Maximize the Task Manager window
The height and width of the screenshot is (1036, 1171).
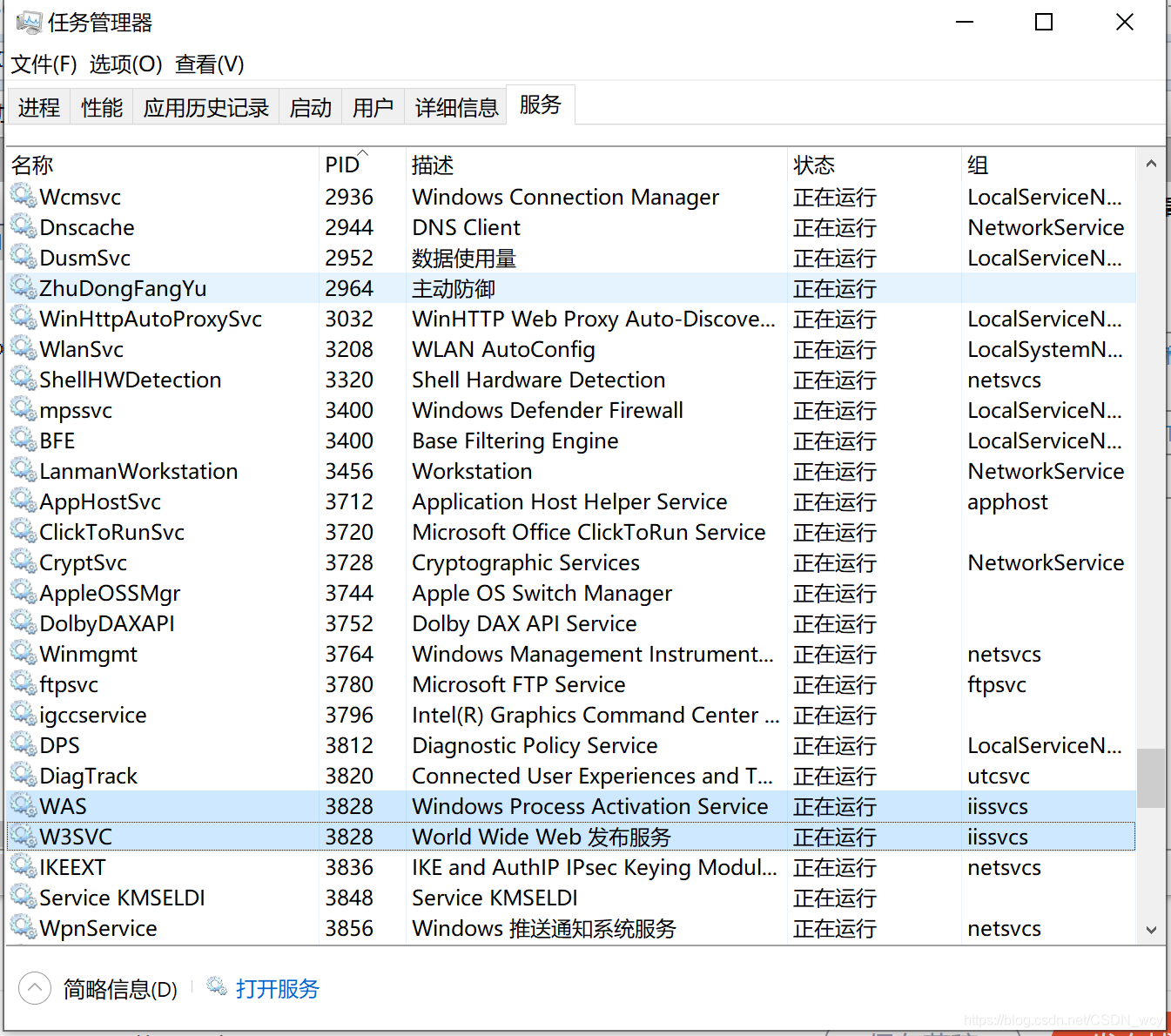(x=1044, y=22)
